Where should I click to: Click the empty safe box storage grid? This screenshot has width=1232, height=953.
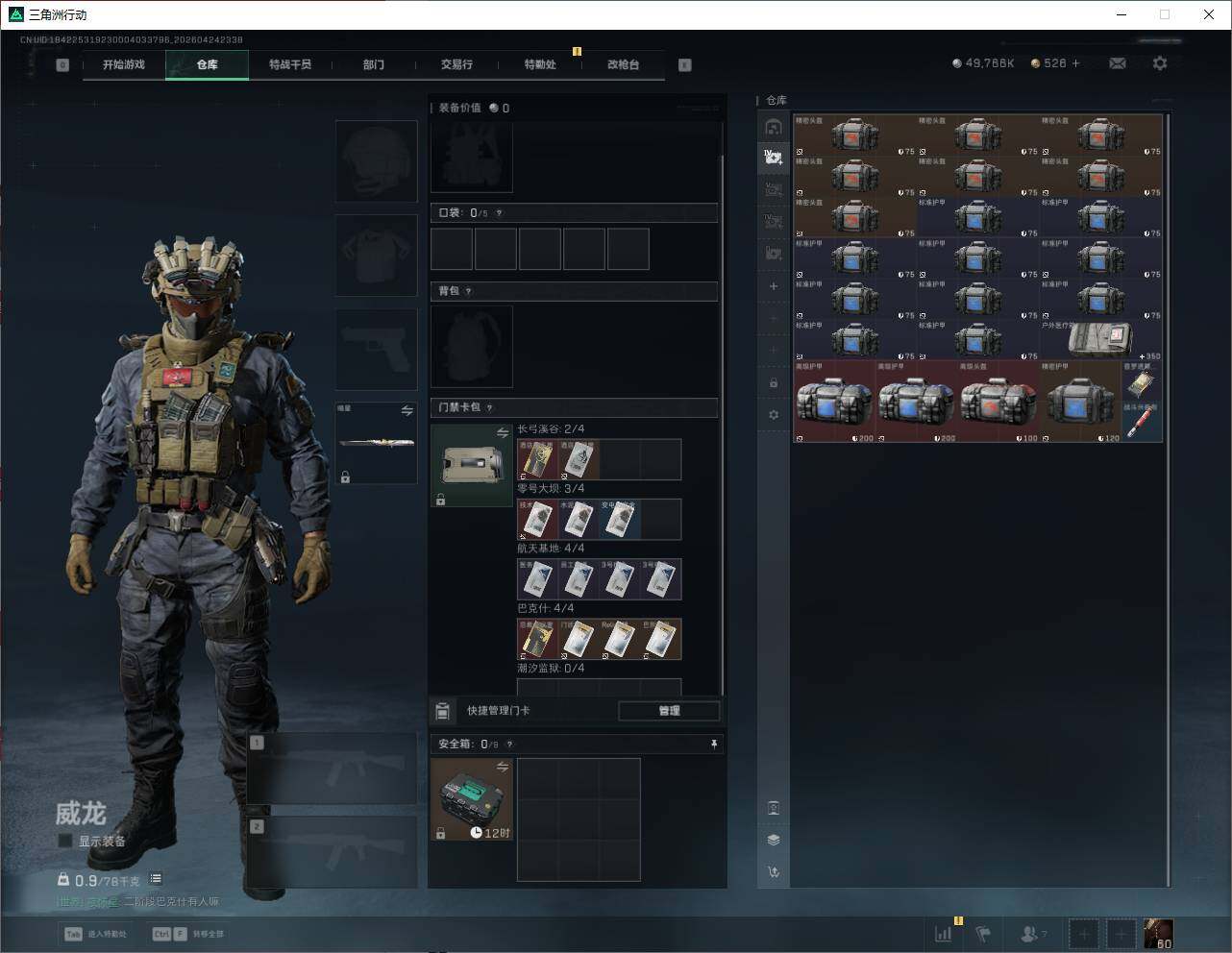coord(579,819)
